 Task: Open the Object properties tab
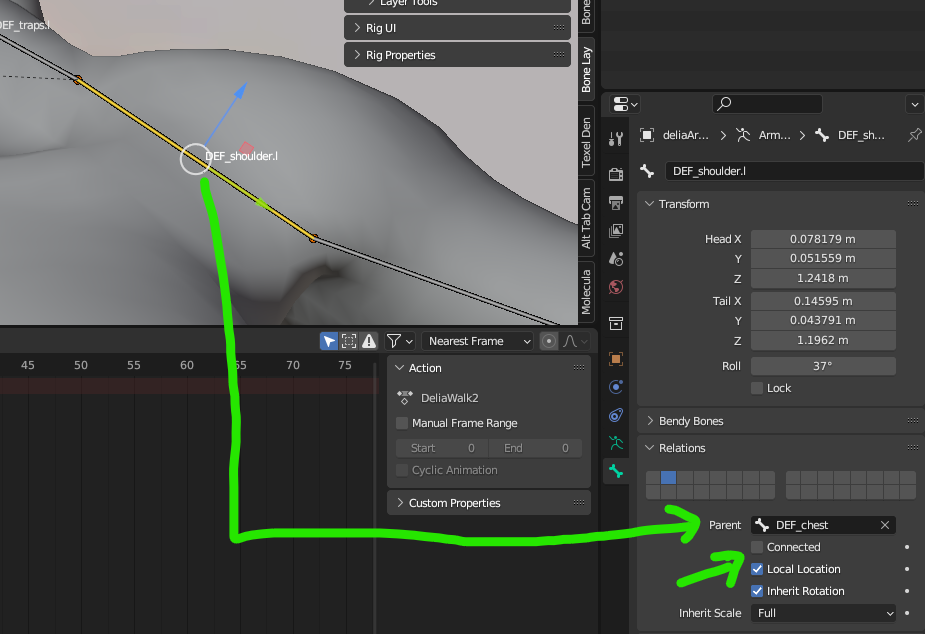coord(616,359)
